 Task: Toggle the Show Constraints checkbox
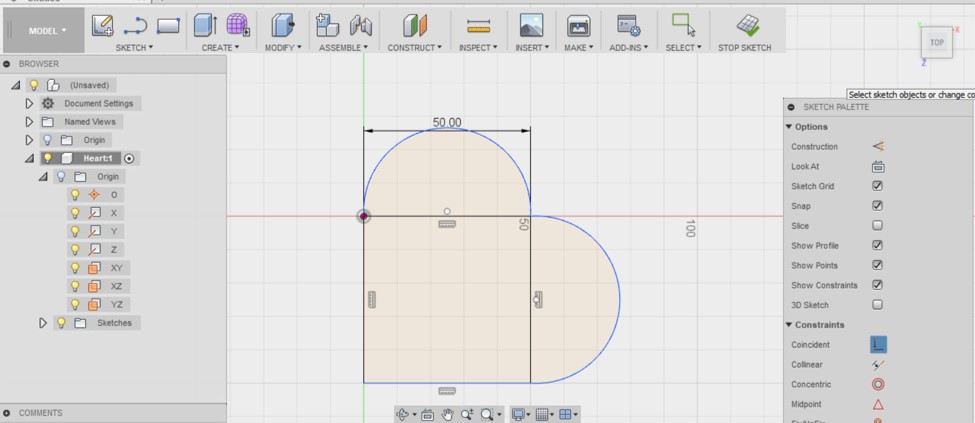pyautogui.click(x=877, y=286)
